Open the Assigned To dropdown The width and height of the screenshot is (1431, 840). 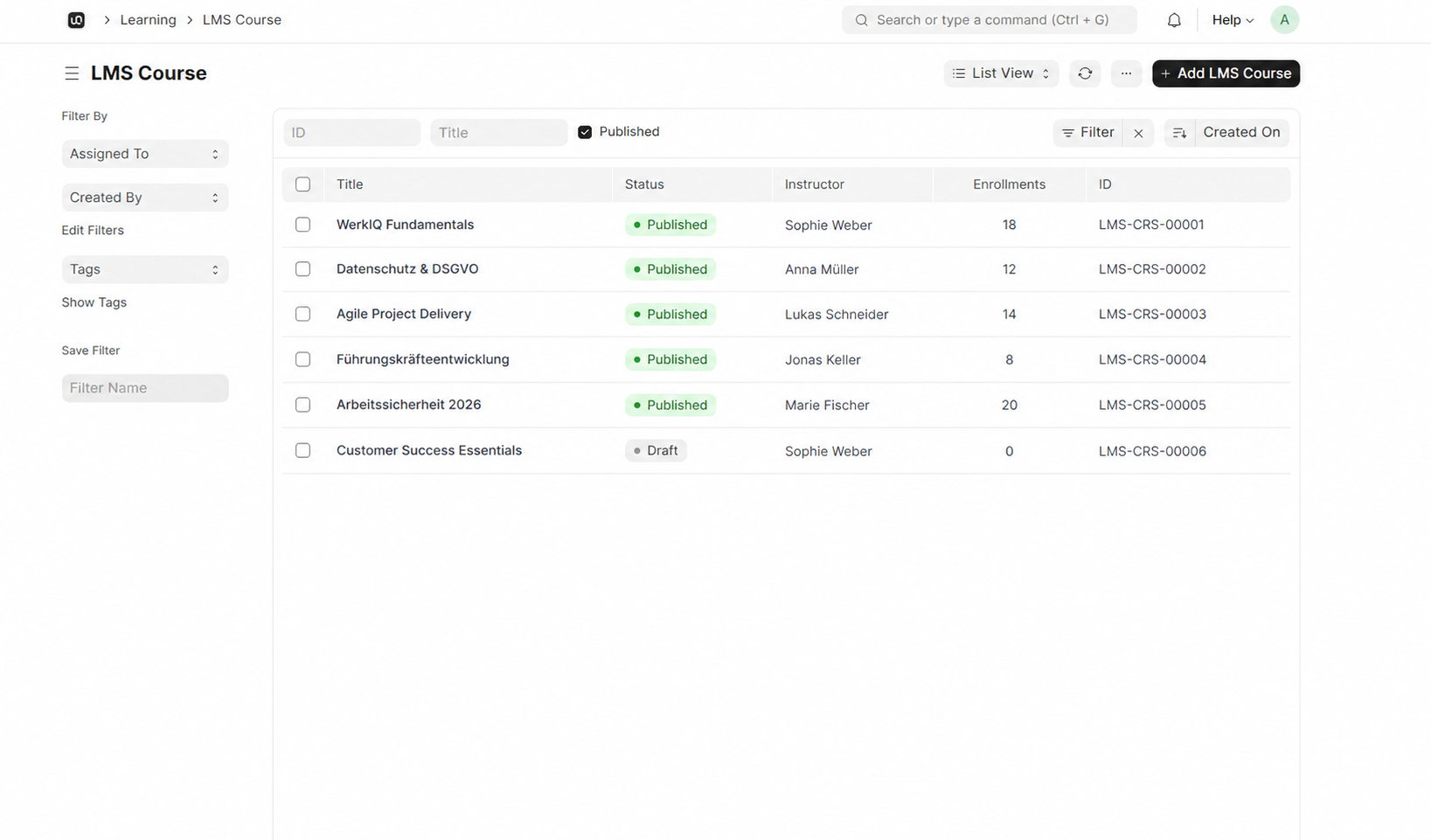tap(145, 154)
